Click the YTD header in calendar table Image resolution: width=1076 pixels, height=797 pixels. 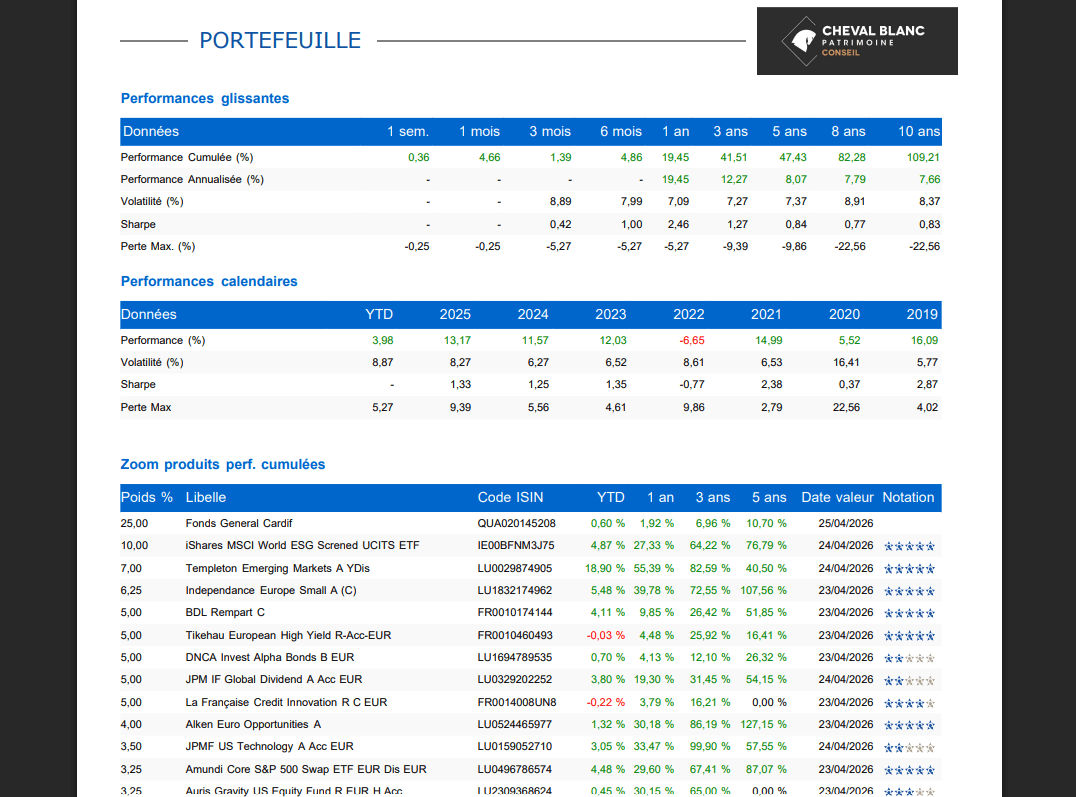click(379, 314)
